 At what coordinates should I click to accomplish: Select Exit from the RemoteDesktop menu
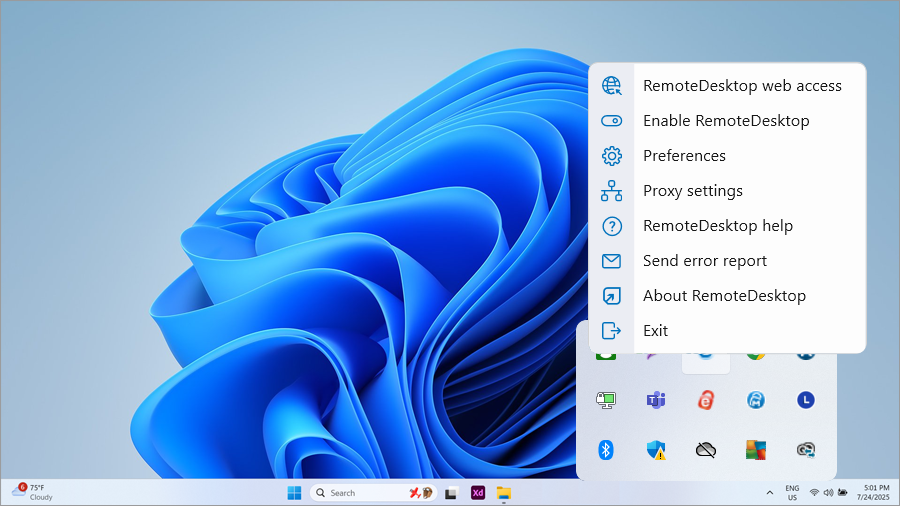tap(727, 330)
